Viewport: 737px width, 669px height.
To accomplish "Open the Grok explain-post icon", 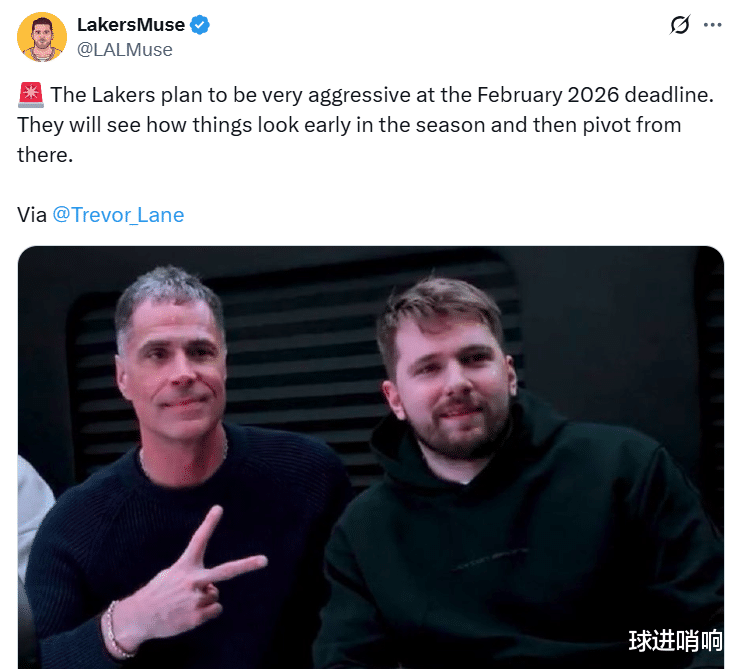I will (x=680, y=24).
